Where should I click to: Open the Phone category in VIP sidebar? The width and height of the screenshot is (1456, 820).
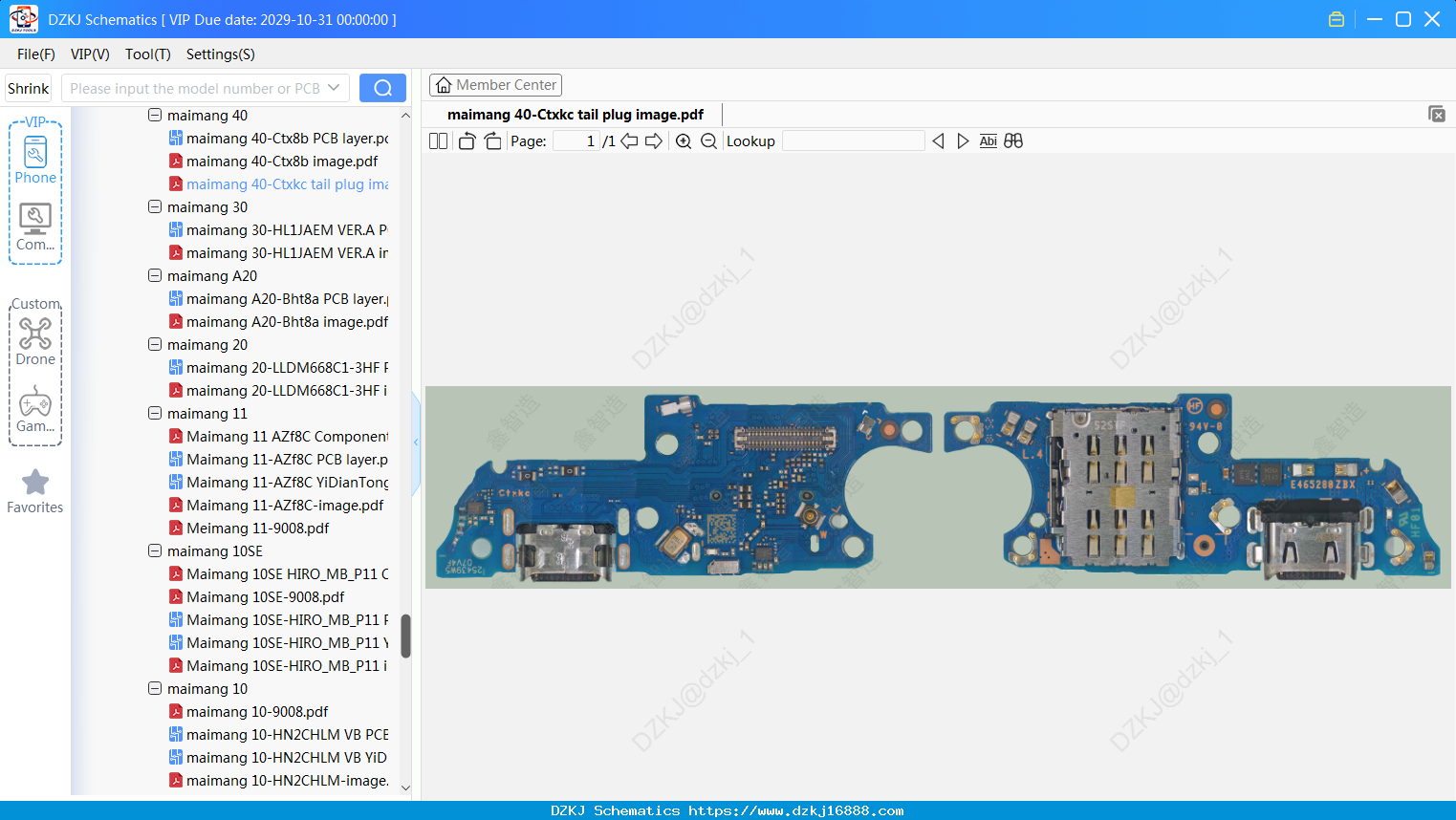click(35, 160)
